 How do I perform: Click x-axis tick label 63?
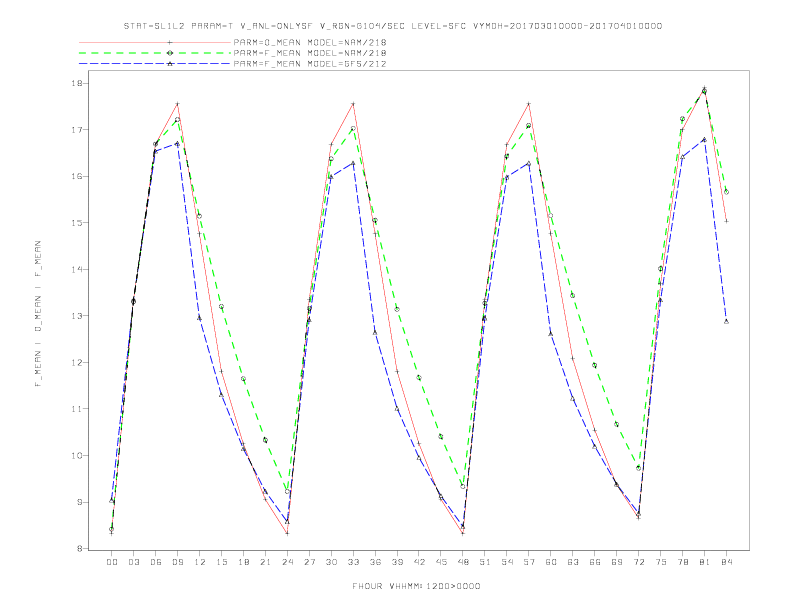click(x=573, y=562)
